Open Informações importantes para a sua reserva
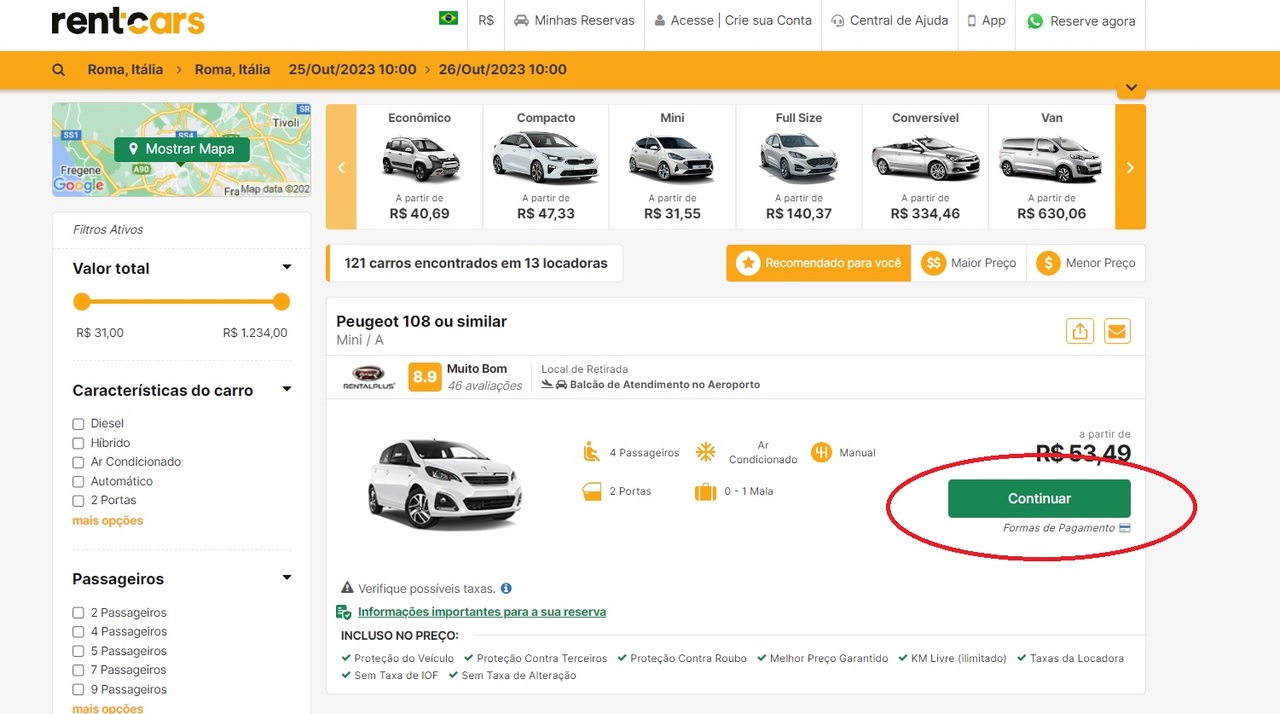 (481, 612)
